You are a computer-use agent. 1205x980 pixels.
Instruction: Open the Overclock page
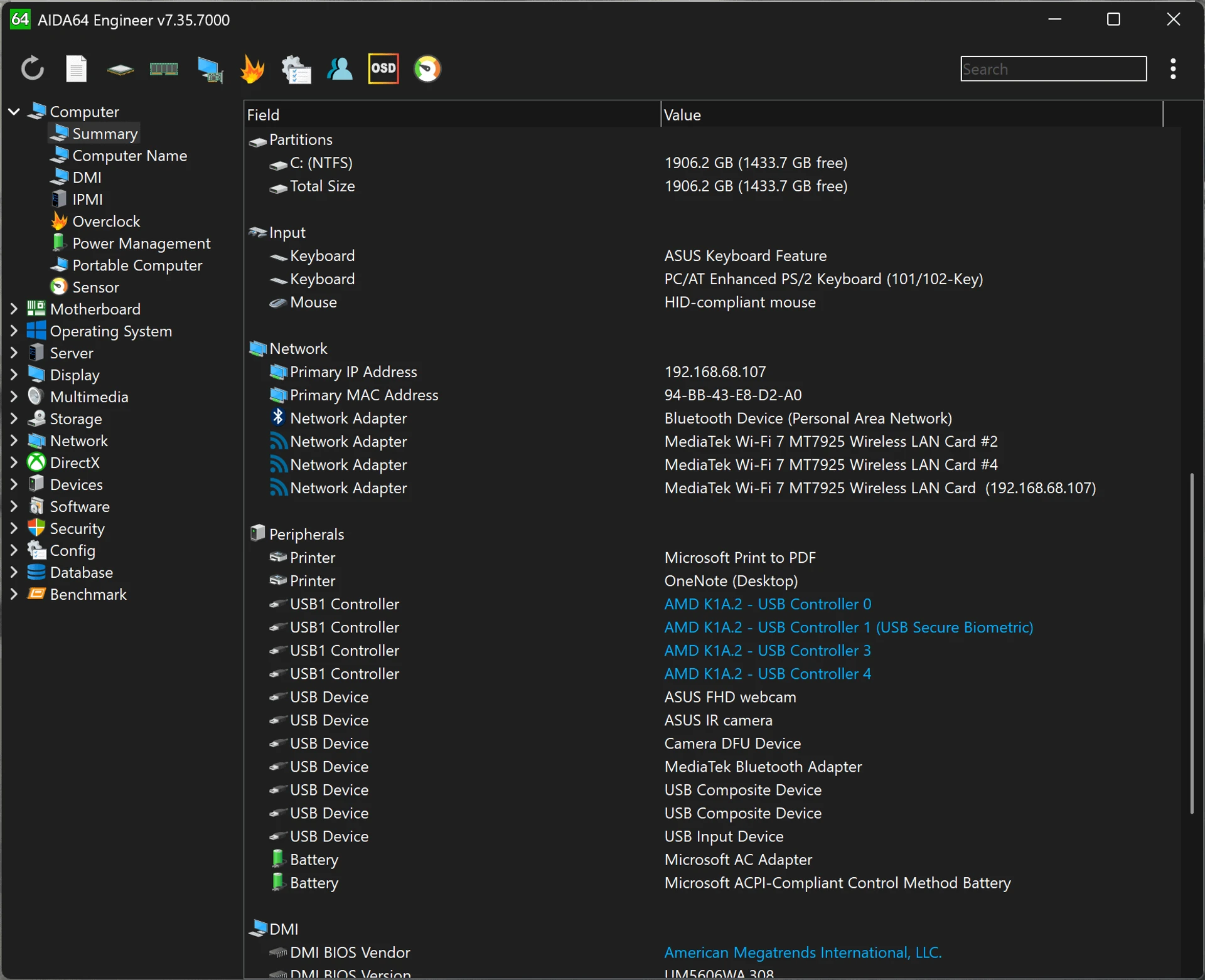[x=95, y=221]
